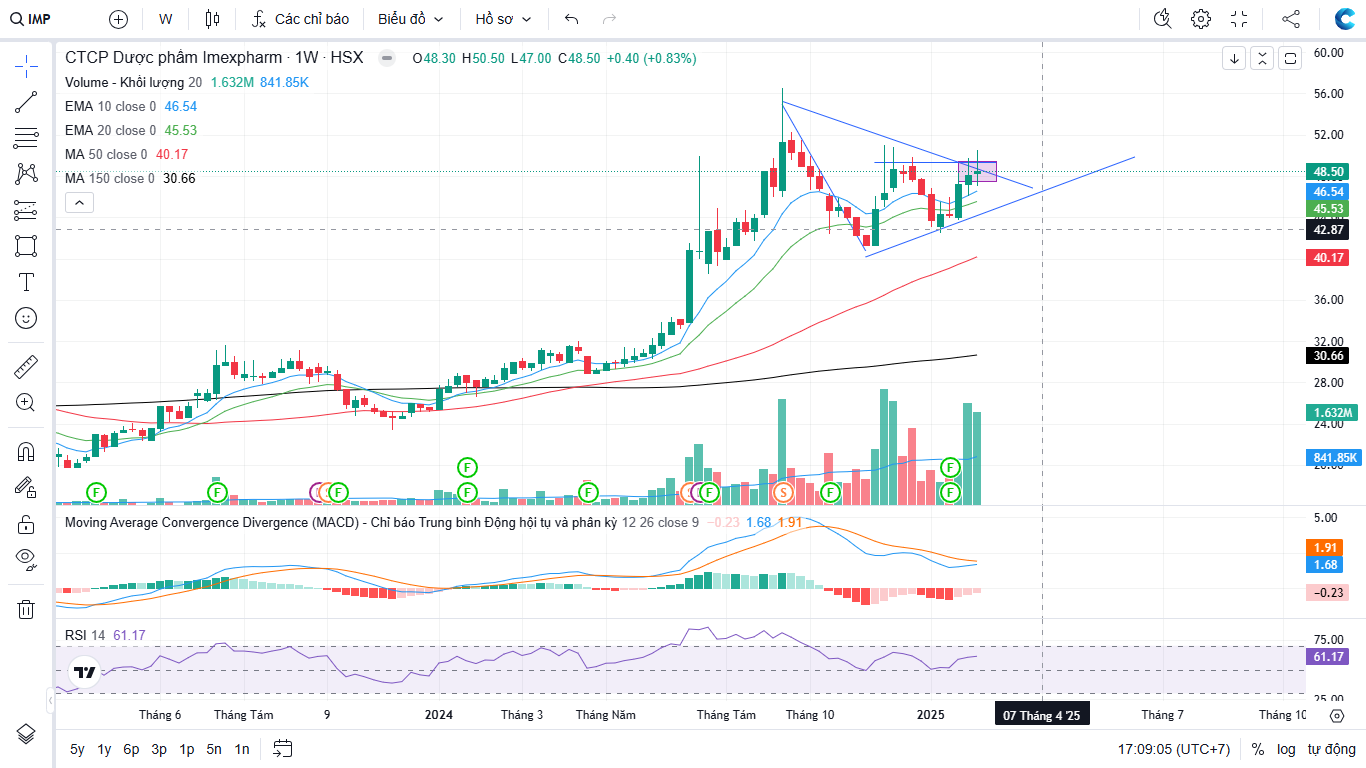Select the 1n time range
1366x768 pixels.
242,749
